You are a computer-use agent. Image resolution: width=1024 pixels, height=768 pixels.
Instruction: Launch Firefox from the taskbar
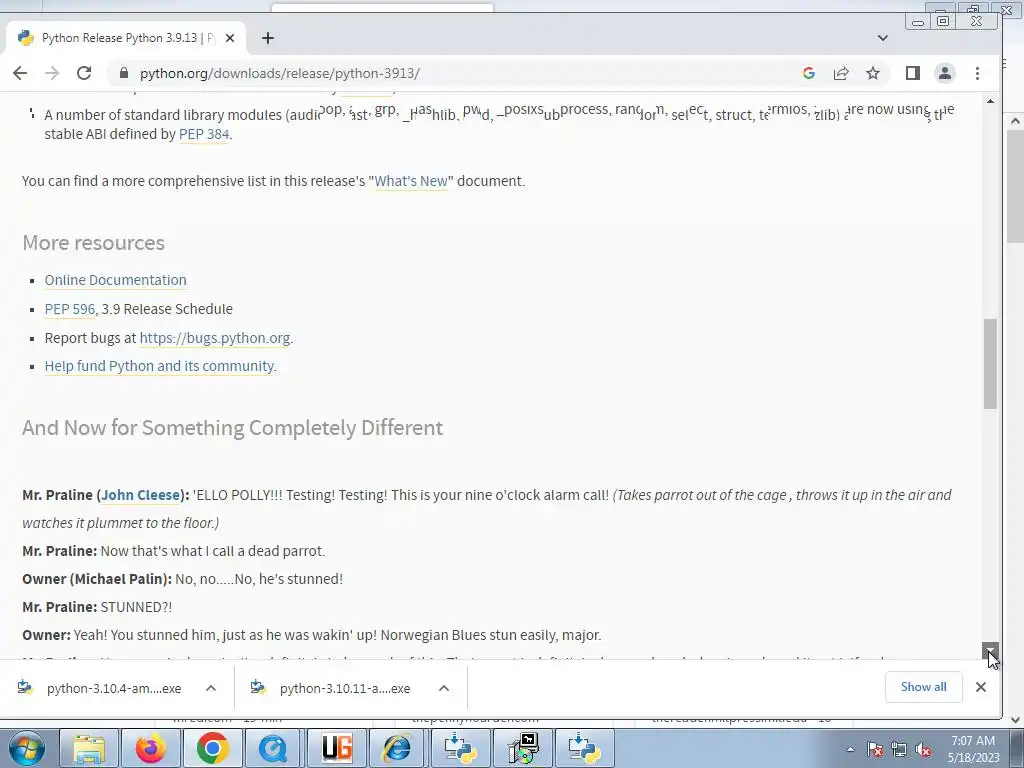tap(150, 748)
